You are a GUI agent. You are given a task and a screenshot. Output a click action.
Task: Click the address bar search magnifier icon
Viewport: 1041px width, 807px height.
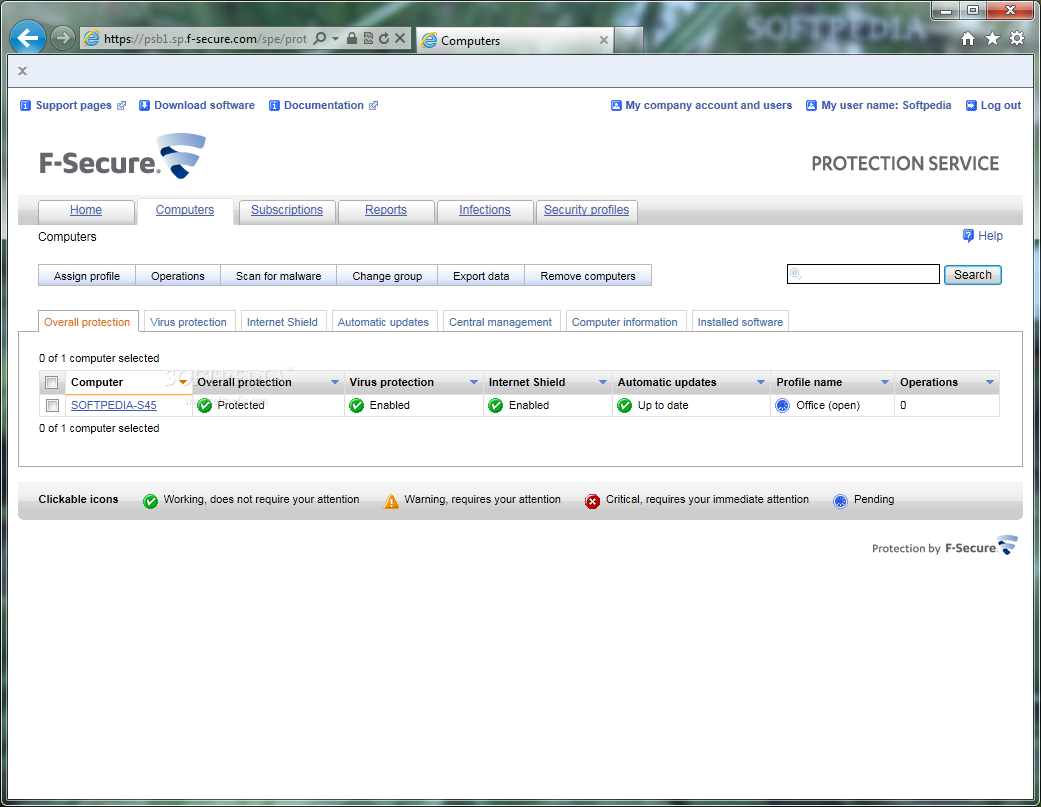pyautogui.click(x=320, y=38)
